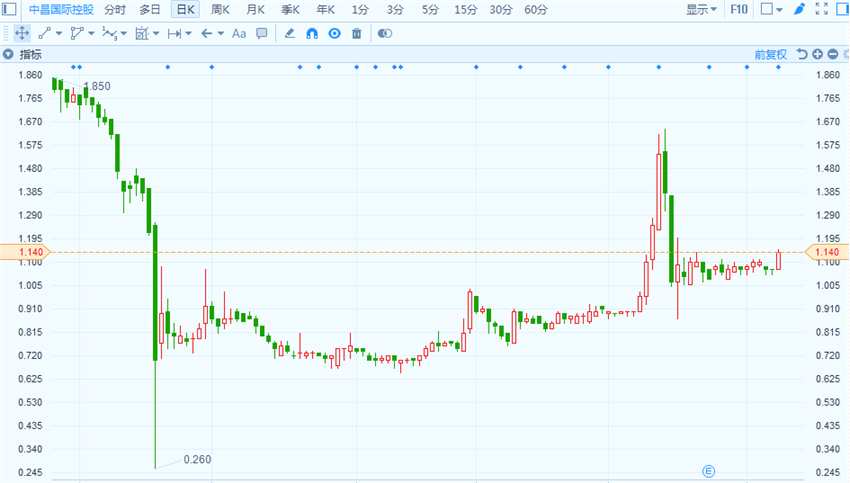Open line tool dropdown arrow
This screenshot has height=483, width=850.
click(59, 34)
